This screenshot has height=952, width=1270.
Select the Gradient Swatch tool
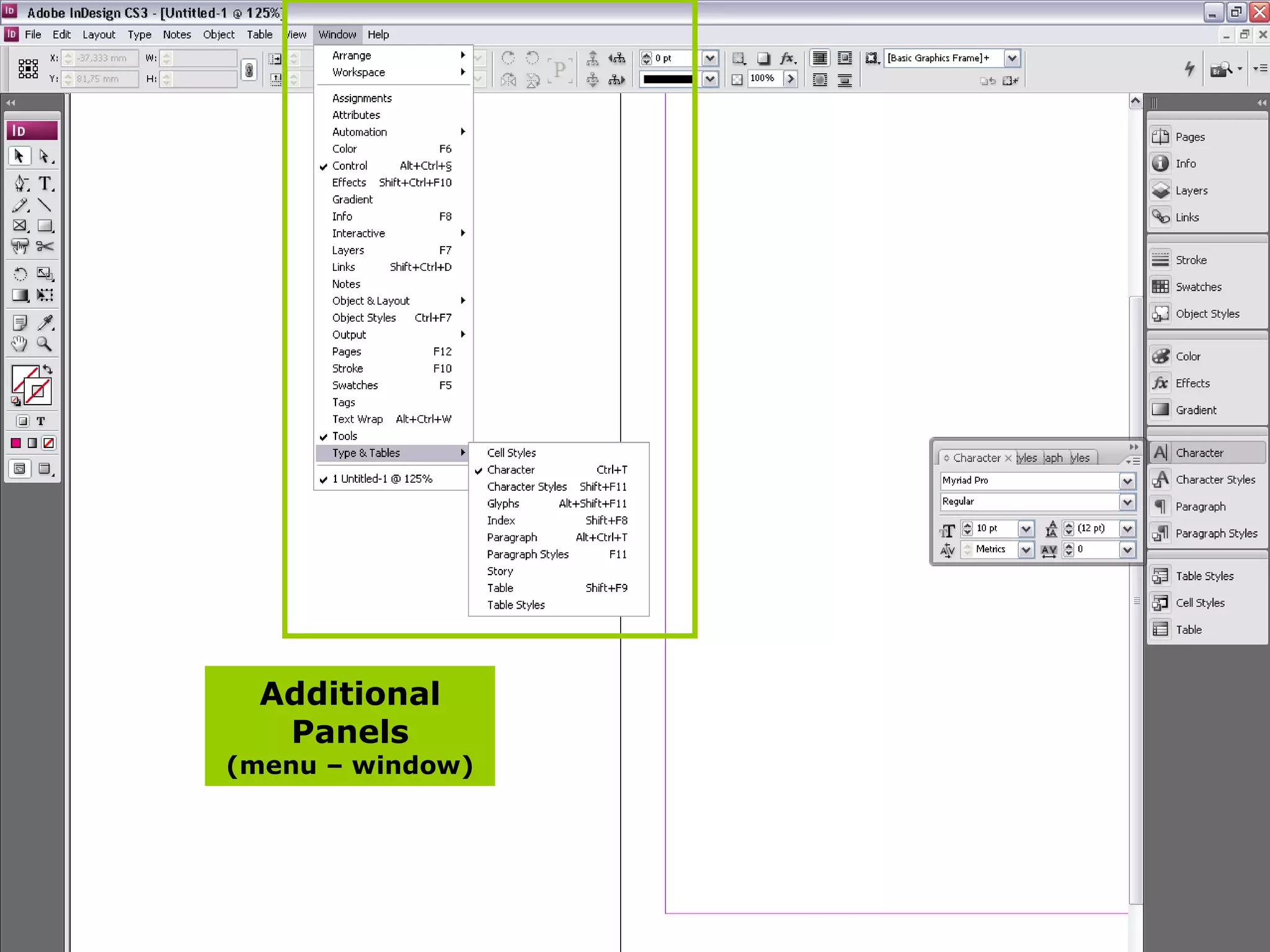point(20,295)
